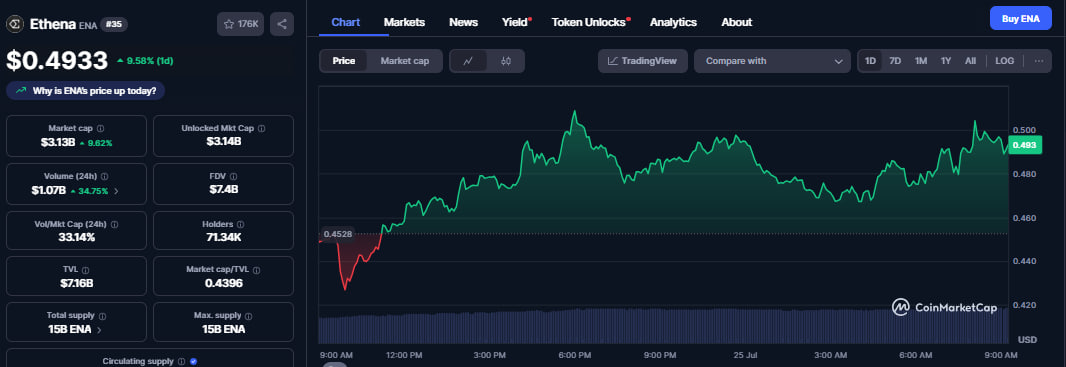
Task: Toggle chart to Market cap view
Action: [405, 60]
